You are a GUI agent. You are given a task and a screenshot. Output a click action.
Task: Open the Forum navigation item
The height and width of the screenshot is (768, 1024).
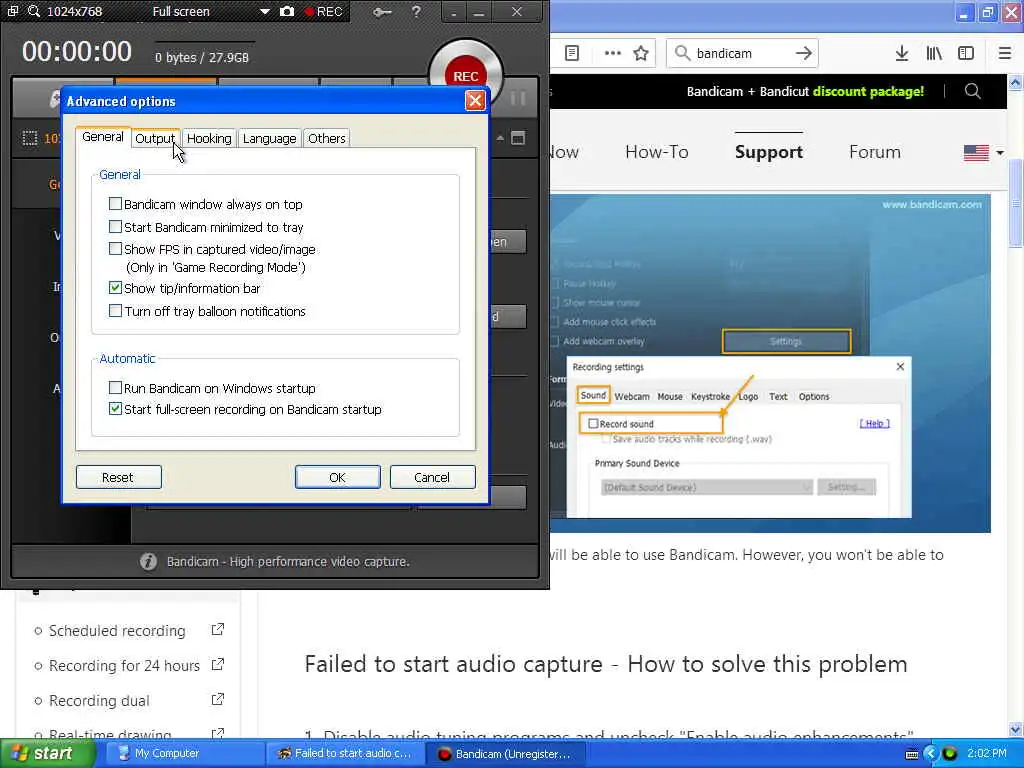[x=874, y=152]
